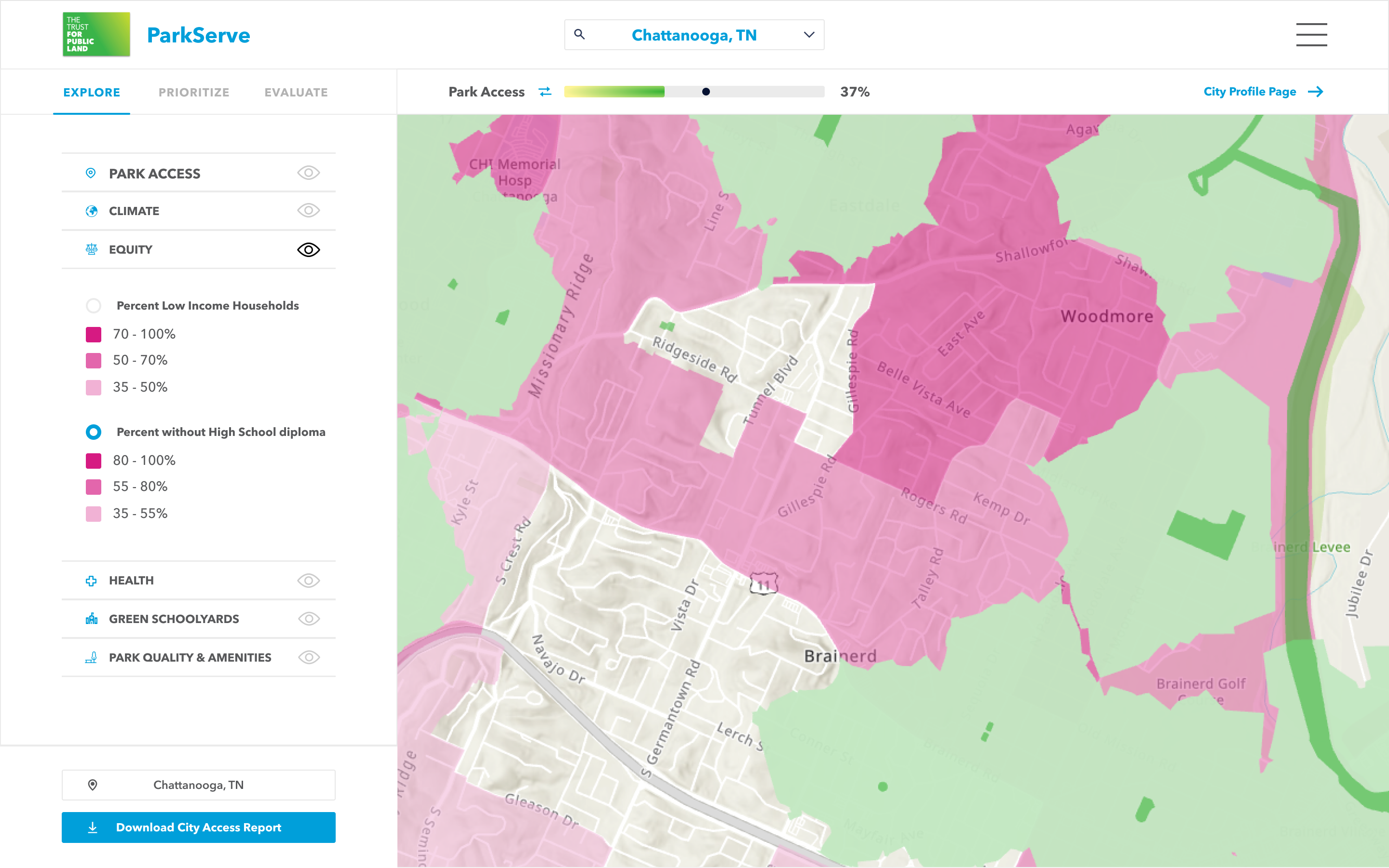Show the Climate layer using its eye toggle
The image size is (1389, 868).
[308, 211]
